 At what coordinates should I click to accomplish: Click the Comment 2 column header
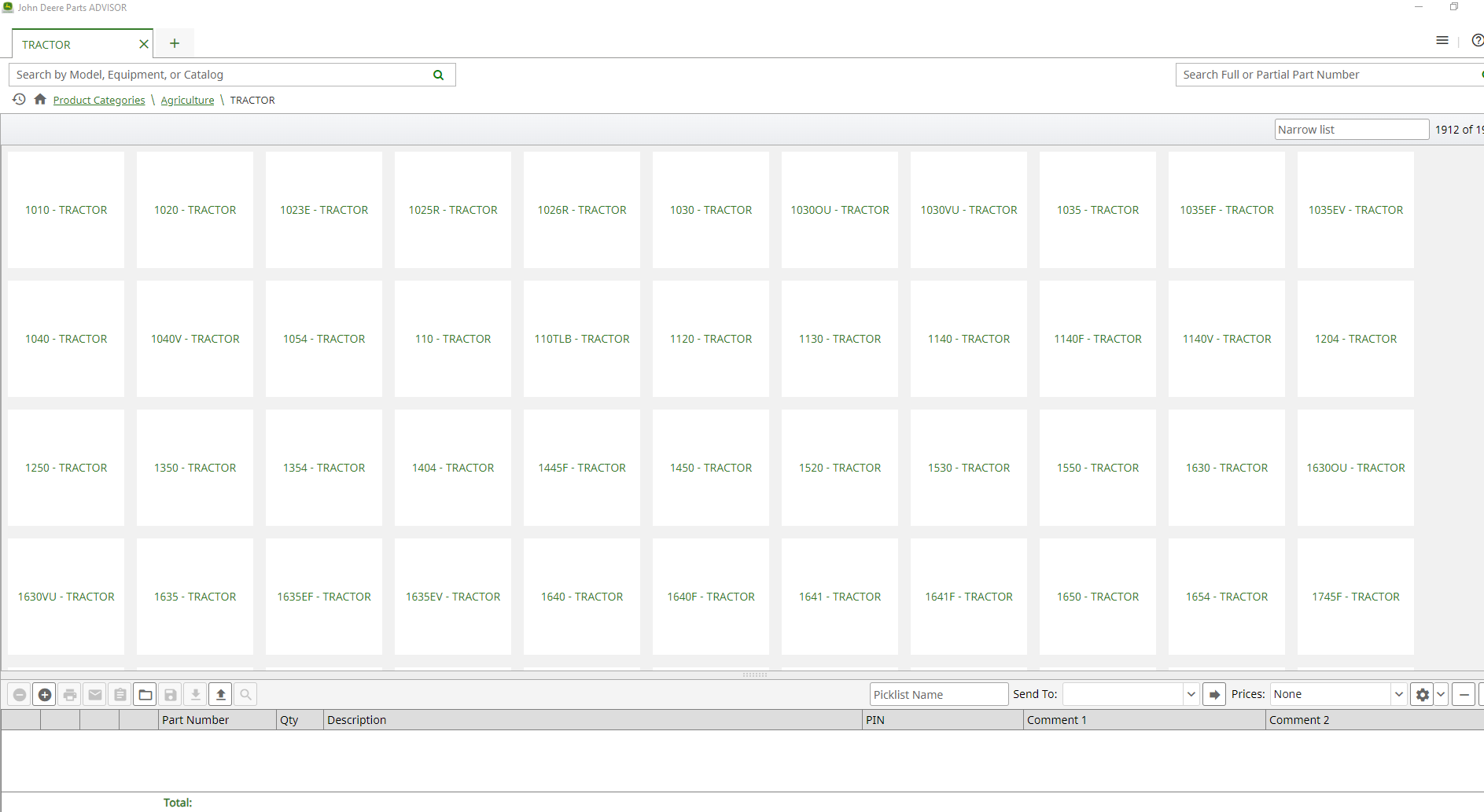click(x=1375, y=720)
